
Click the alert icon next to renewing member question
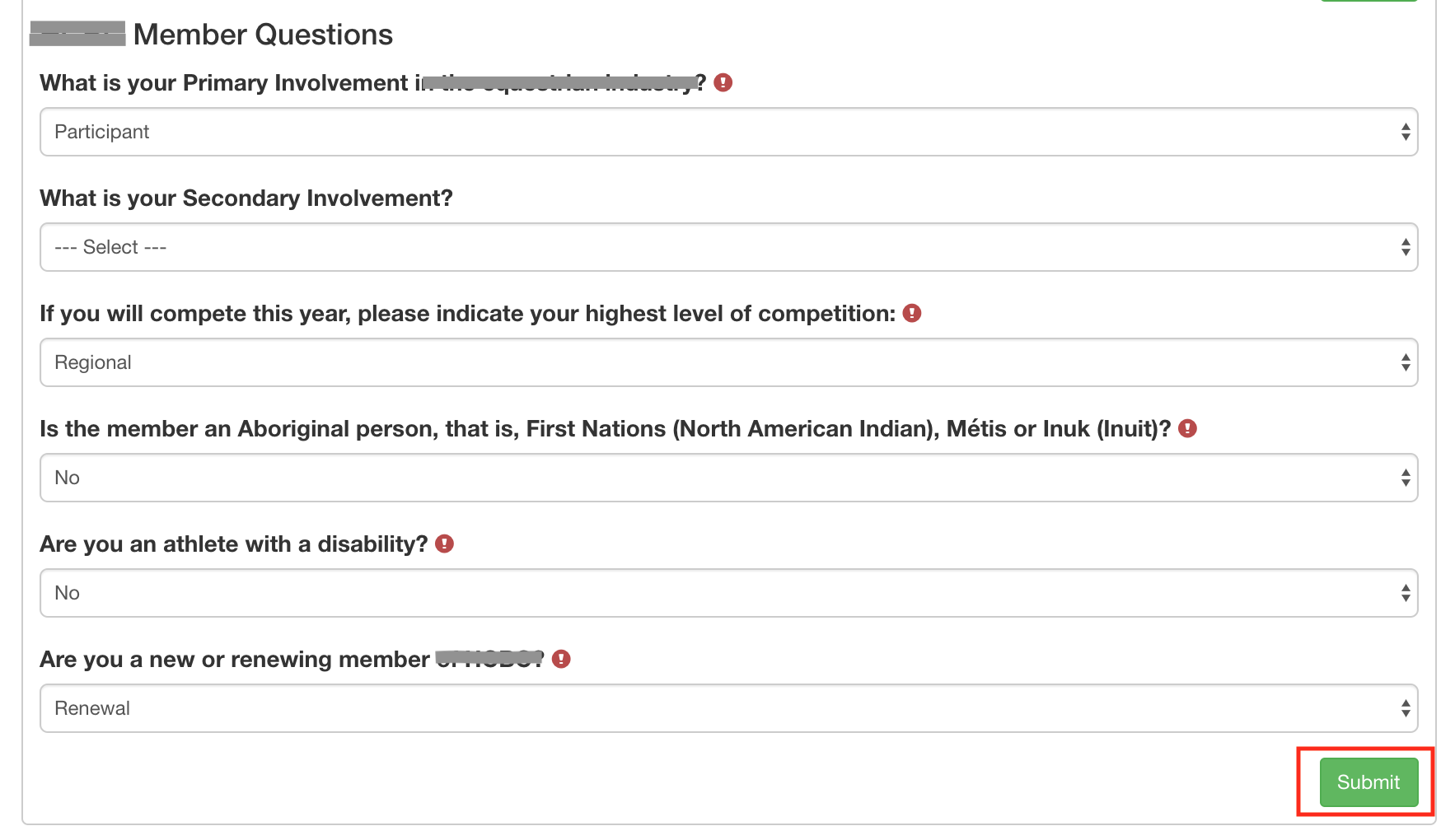tap(561, 659)
